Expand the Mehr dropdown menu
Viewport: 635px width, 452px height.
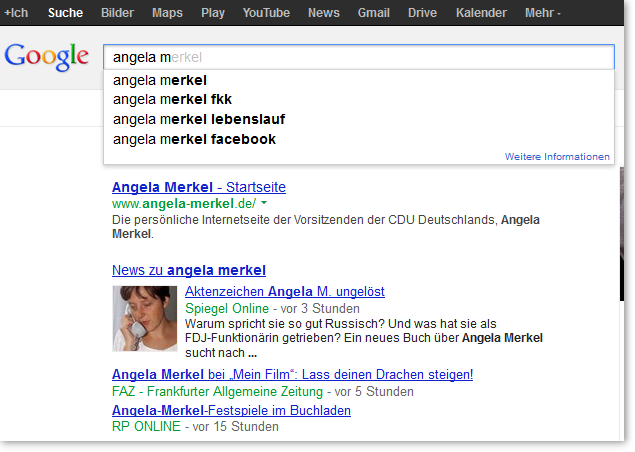543,13
